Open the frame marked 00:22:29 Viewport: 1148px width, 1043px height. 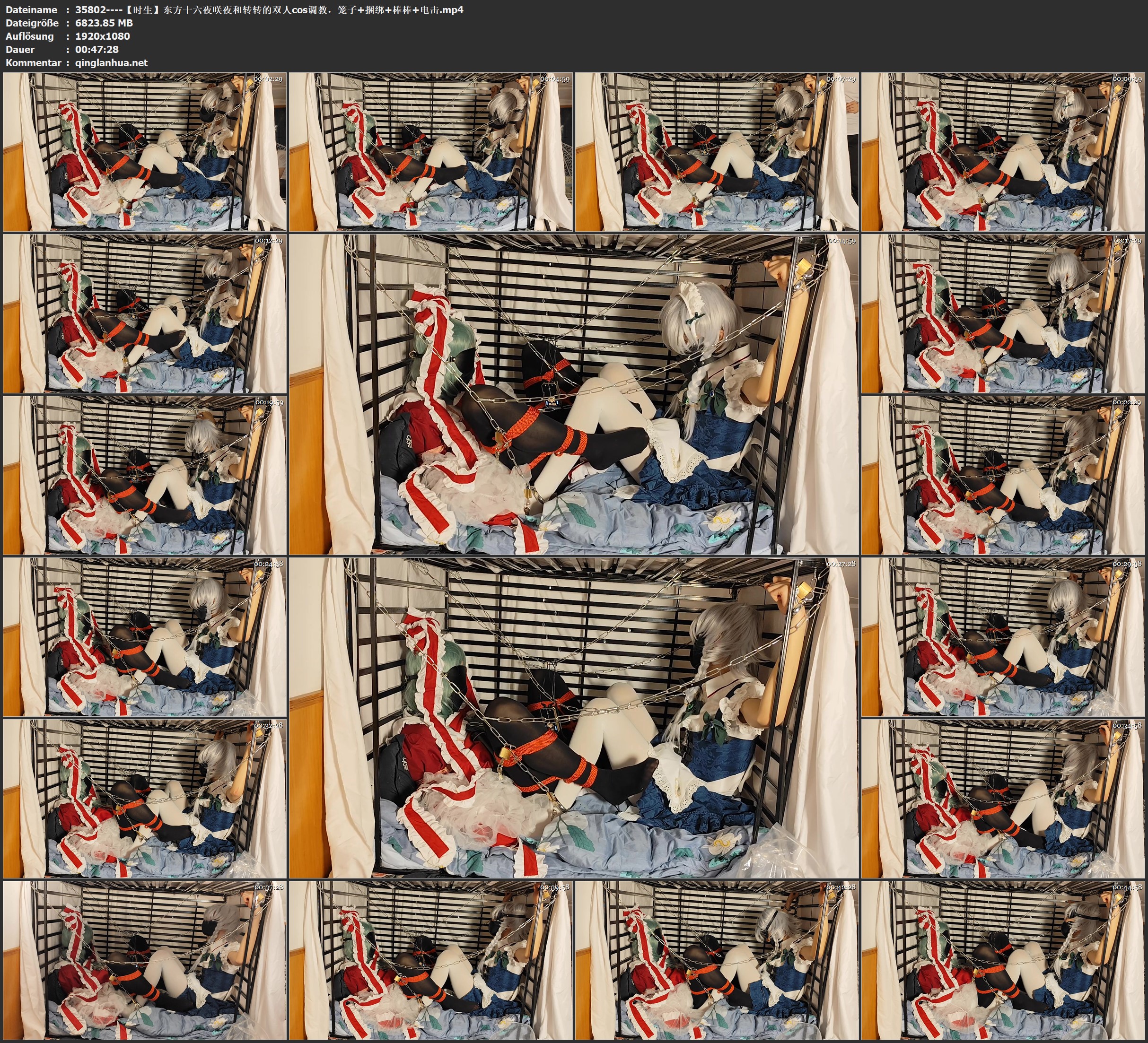click(1003, 475)
